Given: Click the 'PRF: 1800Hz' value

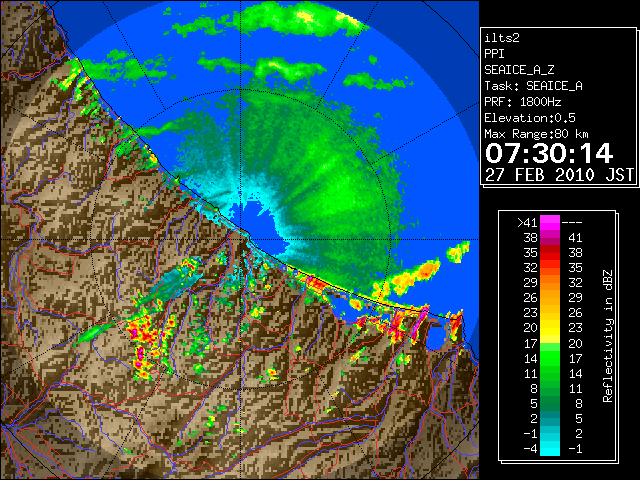Looking at the screenshot, I should tap(523, 102).
